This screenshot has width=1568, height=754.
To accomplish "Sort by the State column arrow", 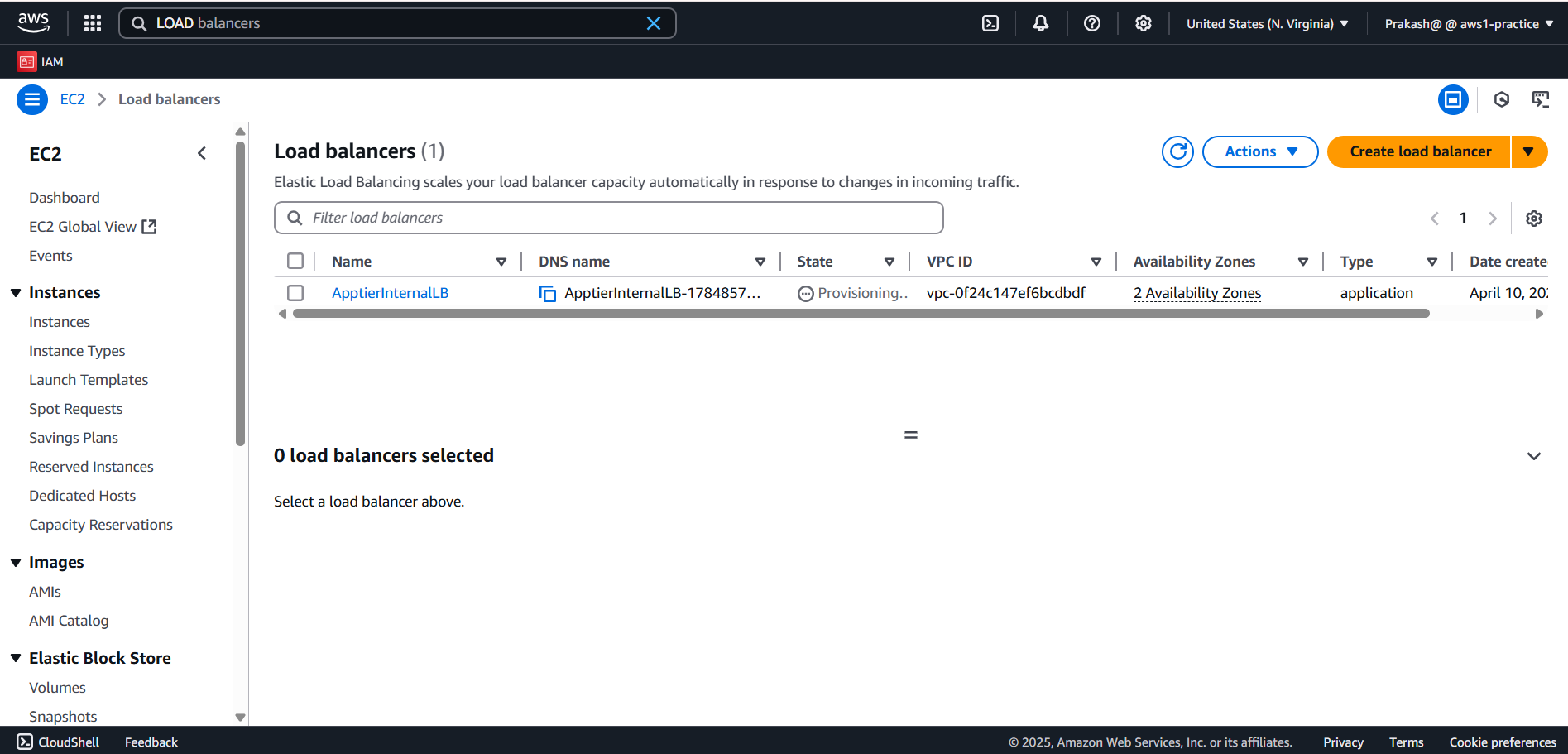I will point(889,262).
